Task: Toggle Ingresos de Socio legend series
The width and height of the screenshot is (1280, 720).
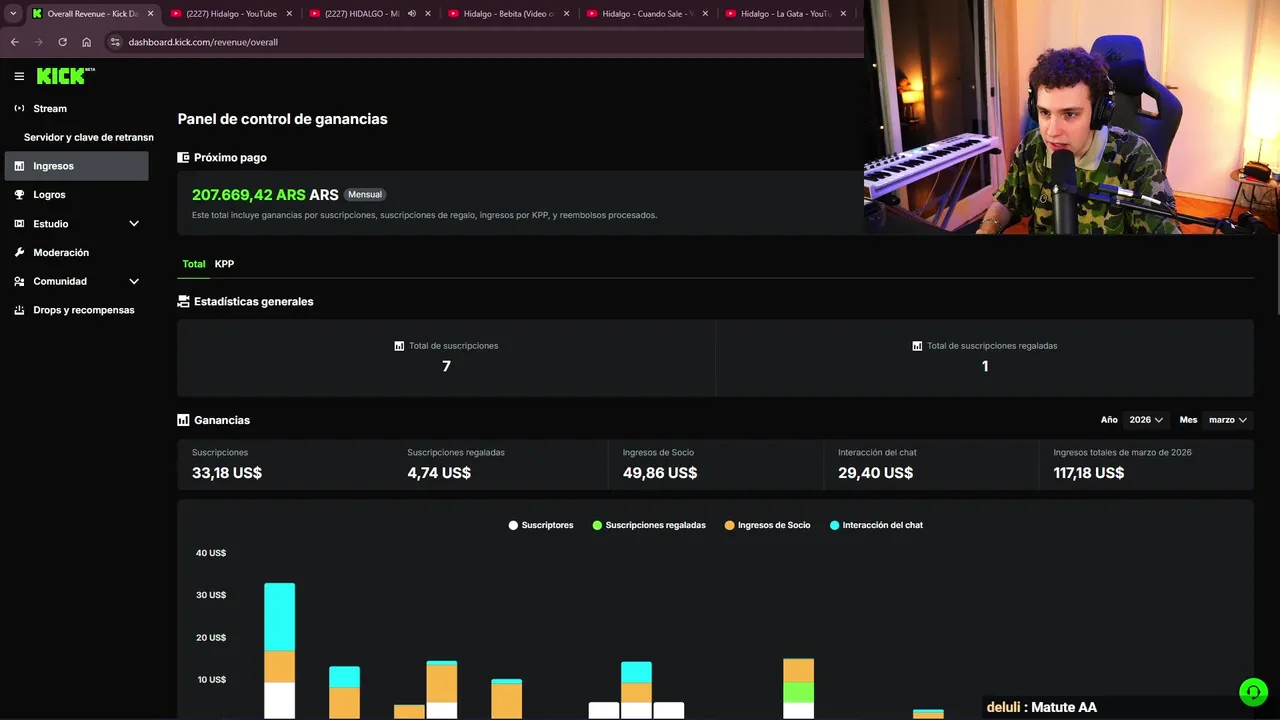Action: [767, 525]
